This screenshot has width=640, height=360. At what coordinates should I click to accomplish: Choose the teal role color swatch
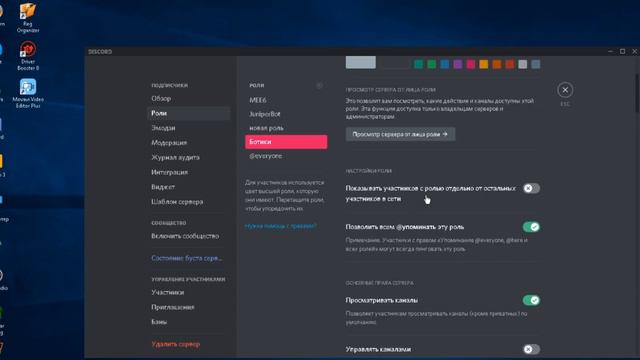click(x=418, y=64)
